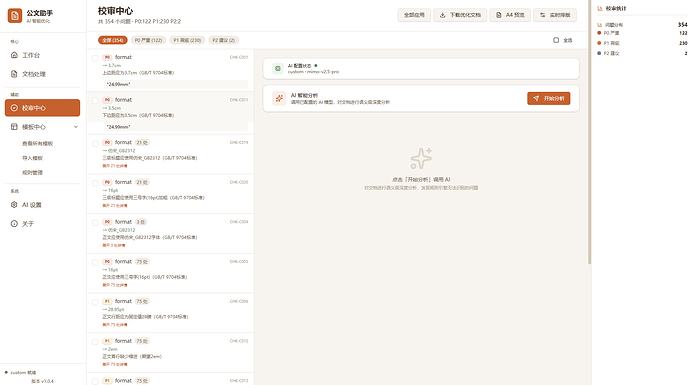Select the 全部 (354) filter tab
The height and width of the screenshot is (385, 690).
pos(113,40)
